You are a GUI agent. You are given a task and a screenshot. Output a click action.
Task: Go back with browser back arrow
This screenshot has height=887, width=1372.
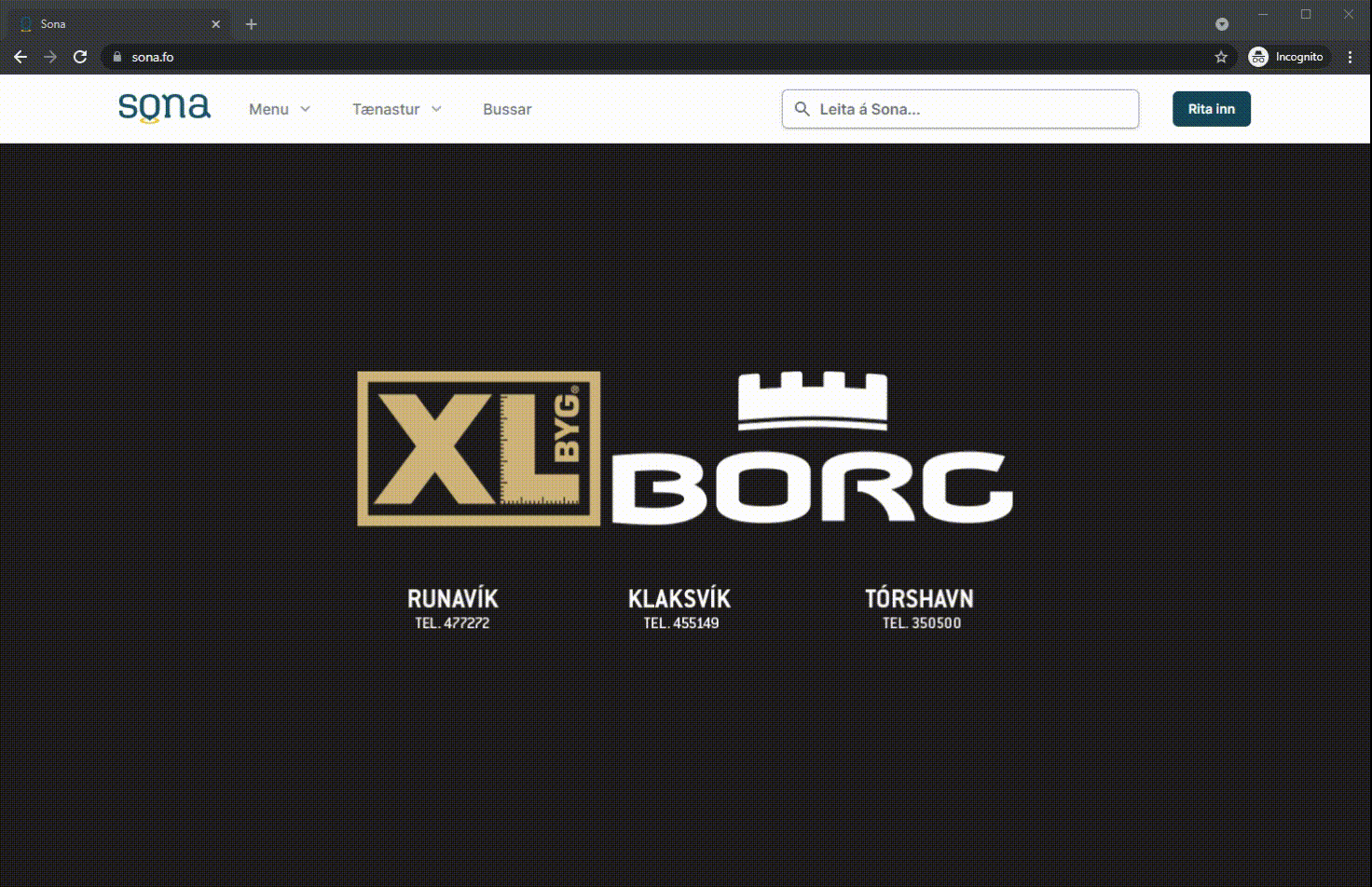tap(21, 57)
